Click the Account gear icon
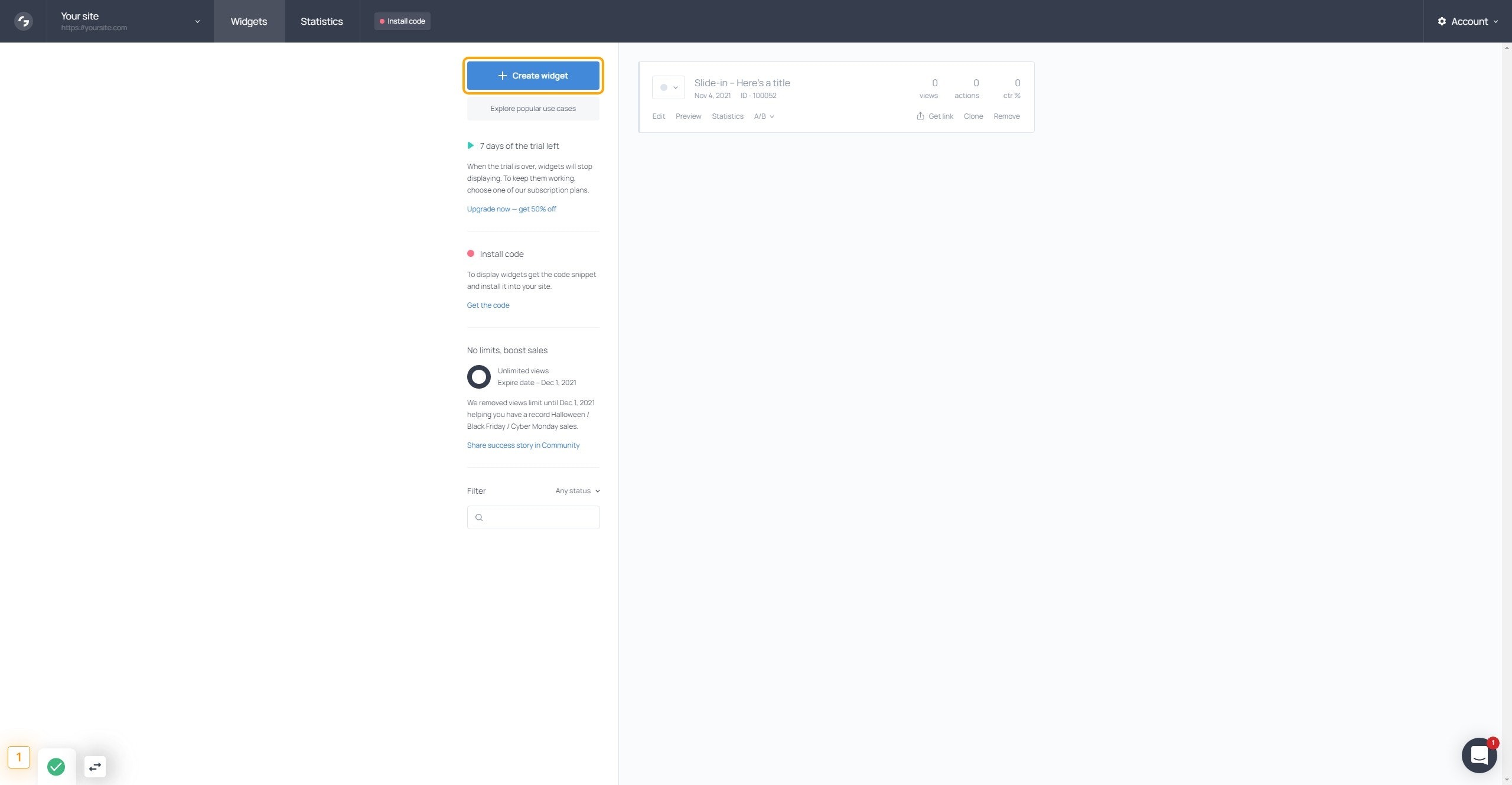The image size is (1512, 785). [x=1442, y=21]
